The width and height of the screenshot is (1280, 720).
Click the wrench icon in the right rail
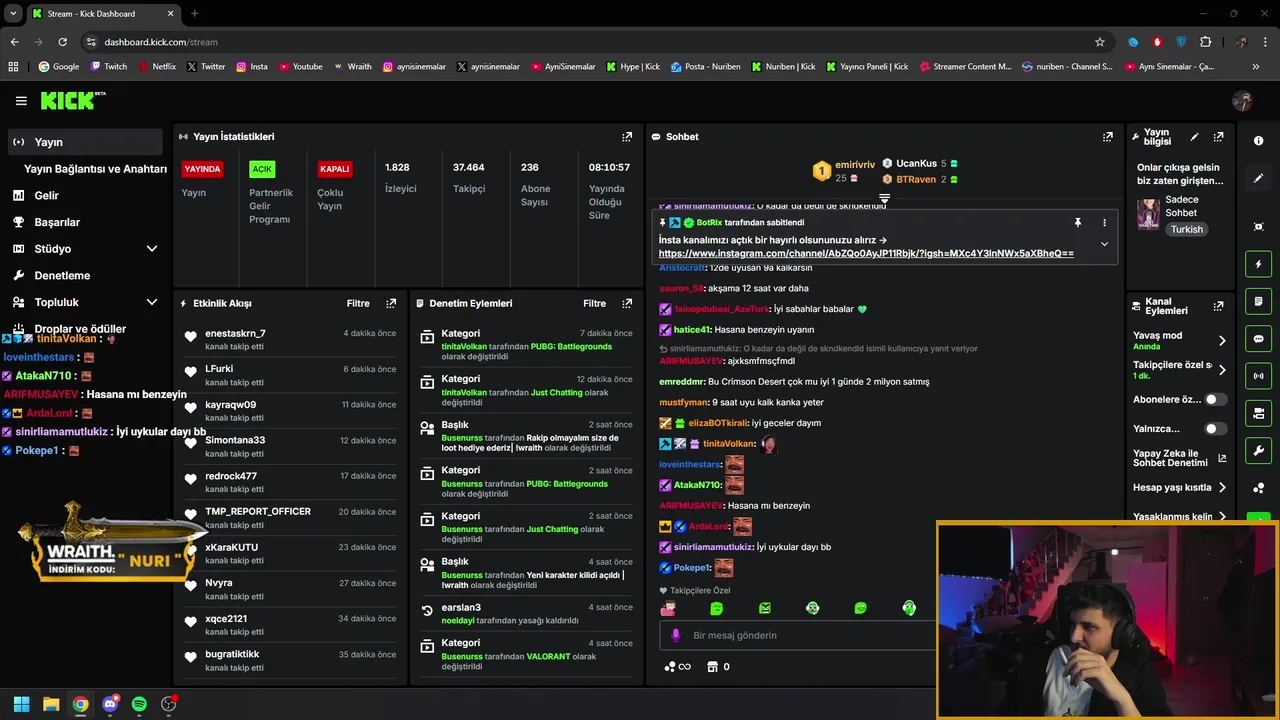tap(1258, 451)
